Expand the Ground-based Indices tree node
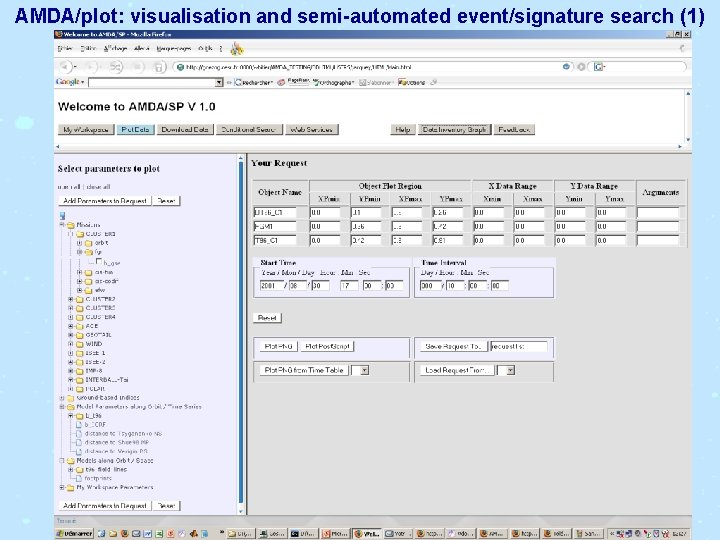Screen dimensions: 720x540 click(x=62, y=397)
